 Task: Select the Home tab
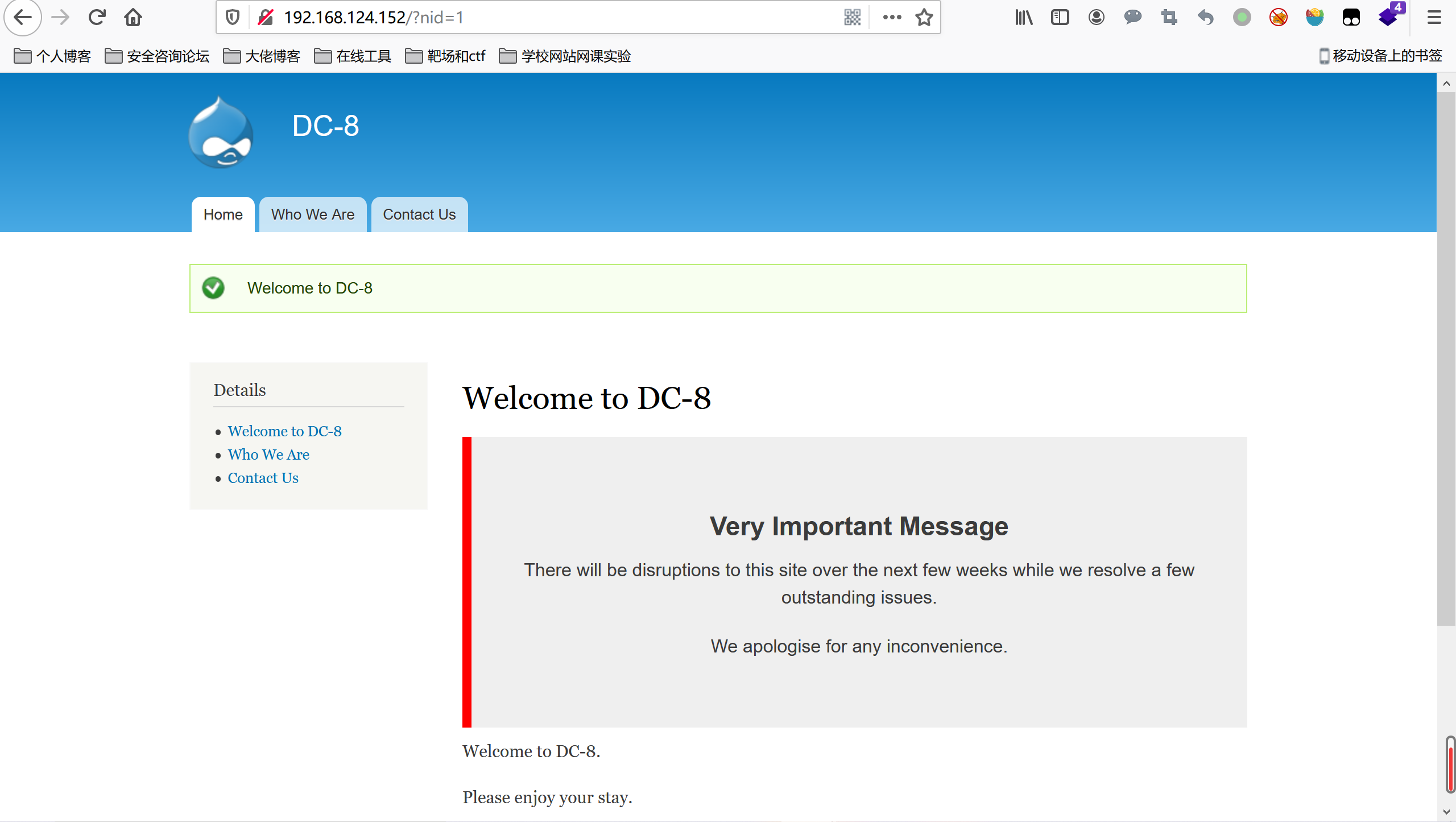[x=223, y=214]
